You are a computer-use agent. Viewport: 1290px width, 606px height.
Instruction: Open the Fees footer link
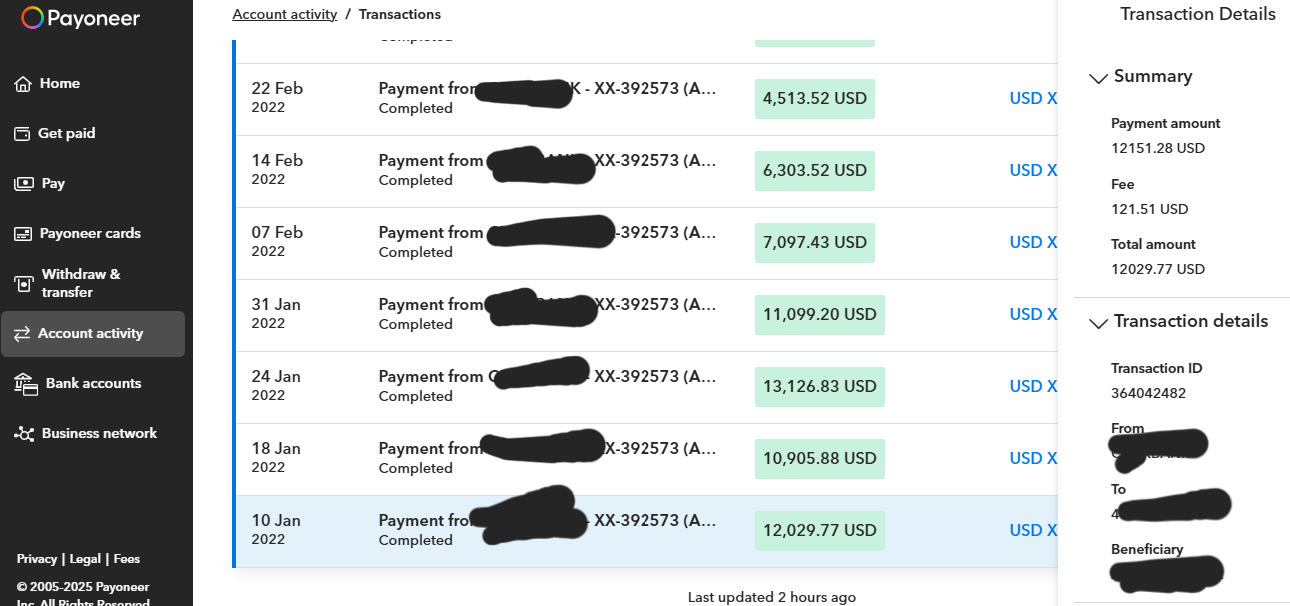click(x=127, y=559)
